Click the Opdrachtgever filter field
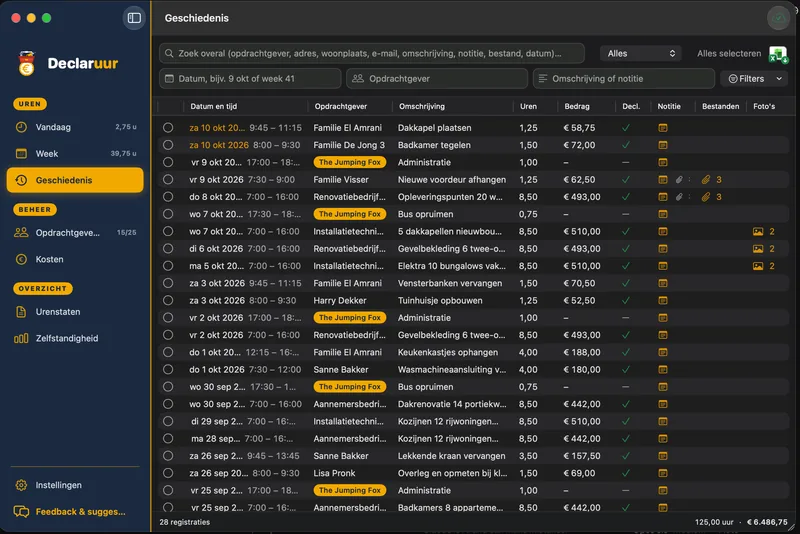The height and width of the screenshot is (534, 800). [x=437, y=79]
